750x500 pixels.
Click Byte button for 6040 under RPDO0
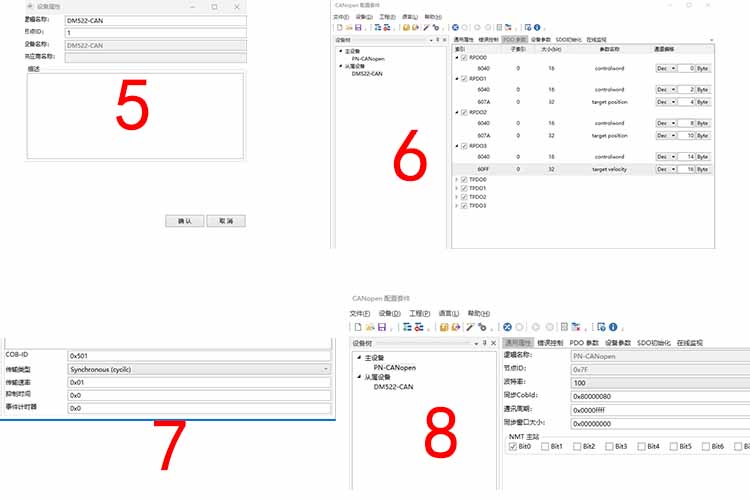pyautogui.click(x=703, y=68)
